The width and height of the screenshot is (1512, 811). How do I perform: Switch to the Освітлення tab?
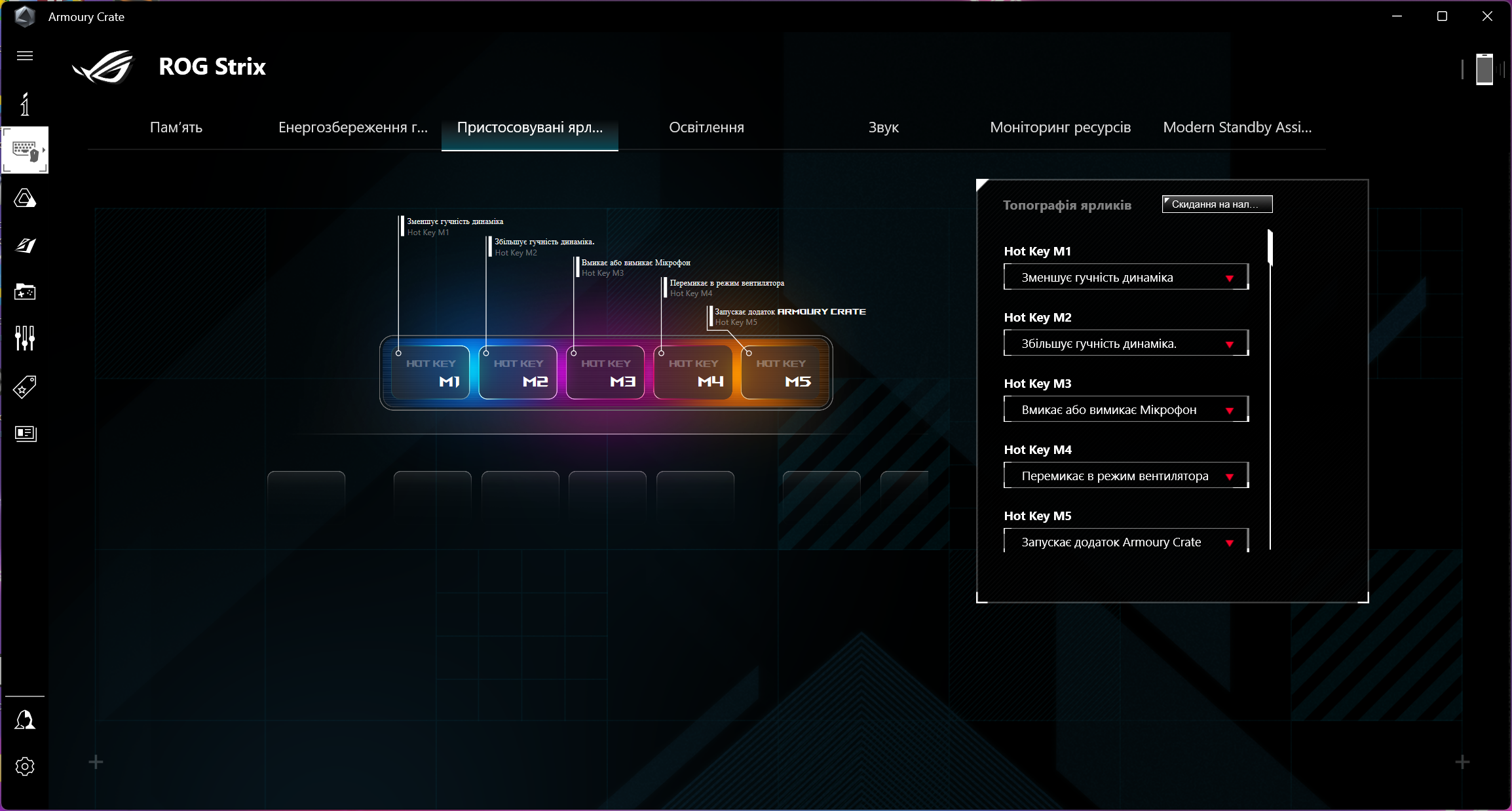[x=706, y=128]
